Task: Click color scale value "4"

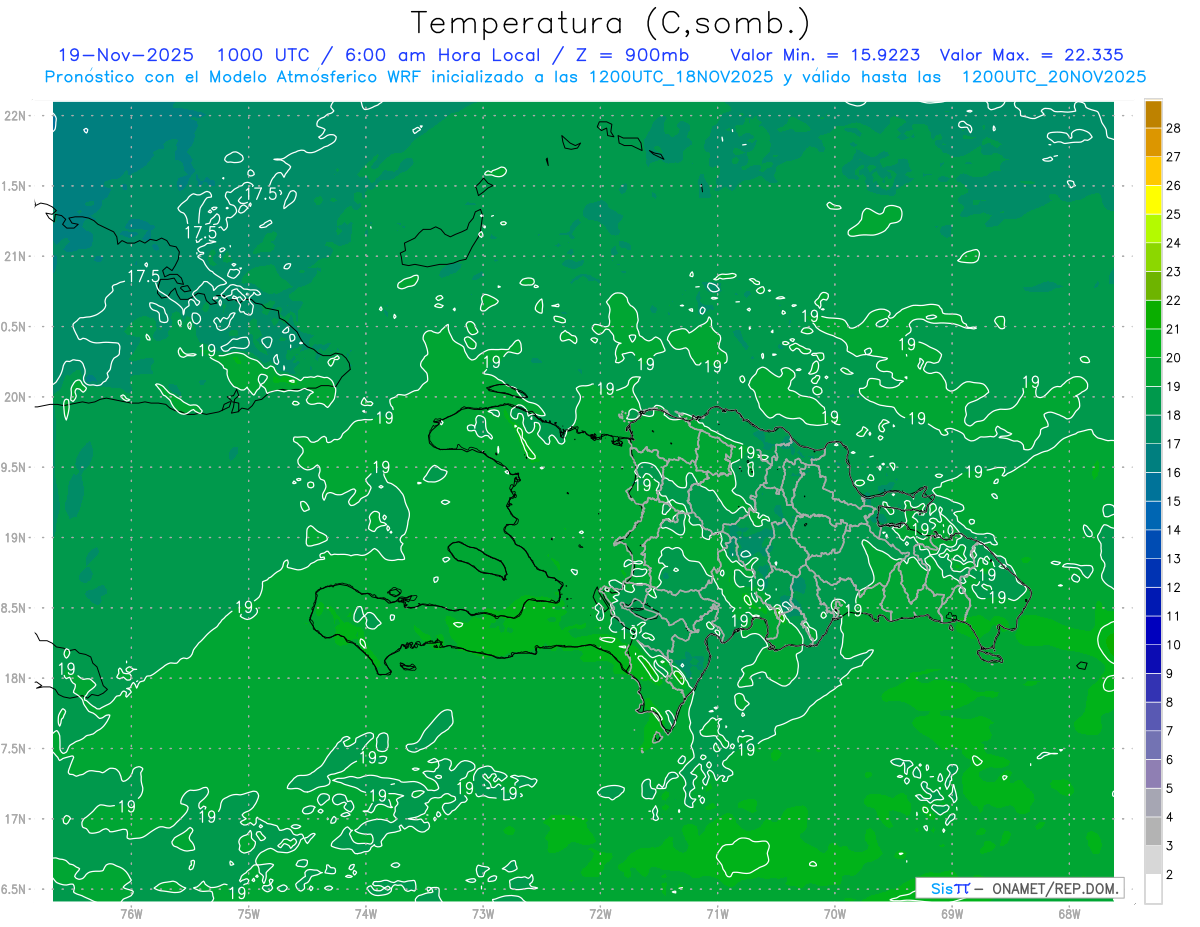Action: pos(1170,817)
